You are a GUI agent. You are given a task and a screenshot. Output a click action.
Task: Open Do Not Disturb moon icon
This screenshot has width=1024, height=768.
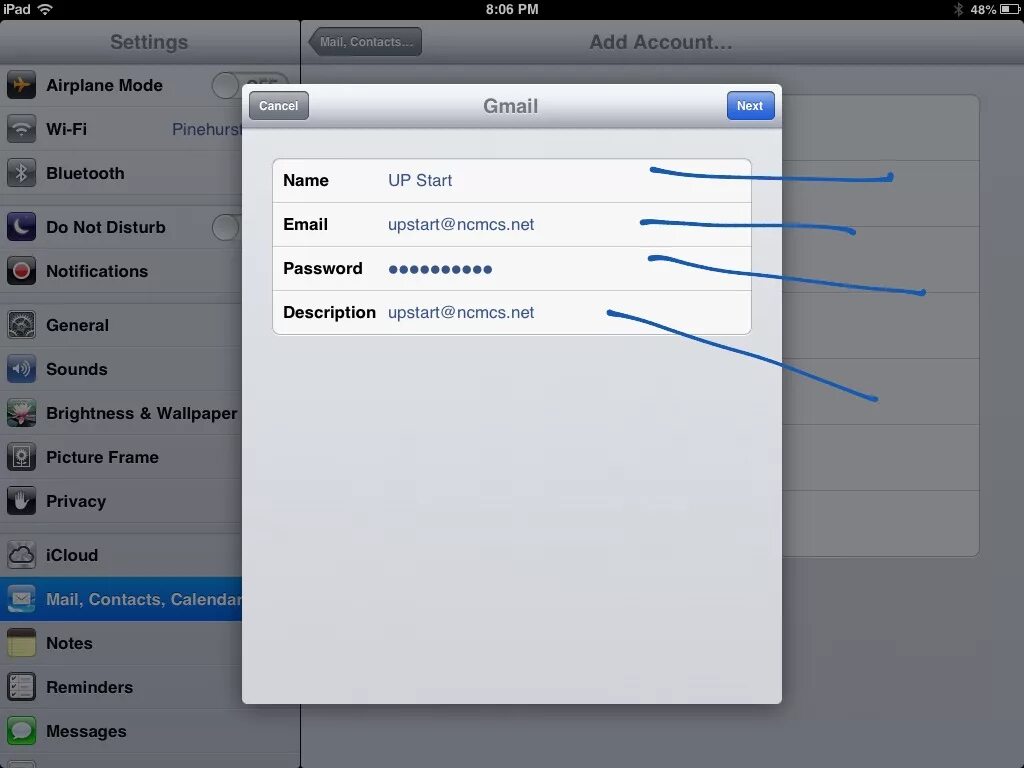[21, 227]
